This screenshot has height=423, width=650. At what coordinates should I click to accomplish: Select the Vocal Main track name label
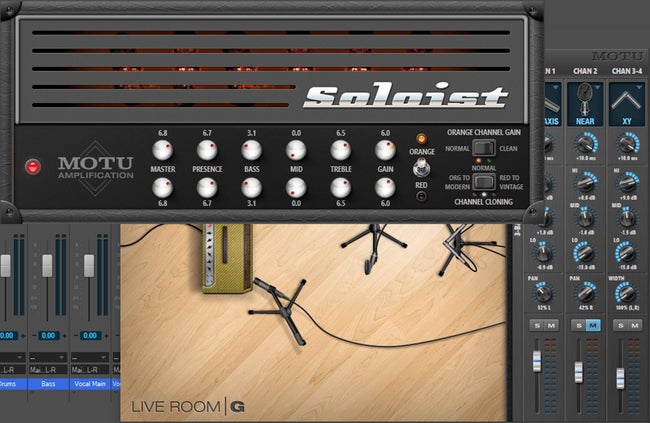pyautogui.click(x=90, y=384)
